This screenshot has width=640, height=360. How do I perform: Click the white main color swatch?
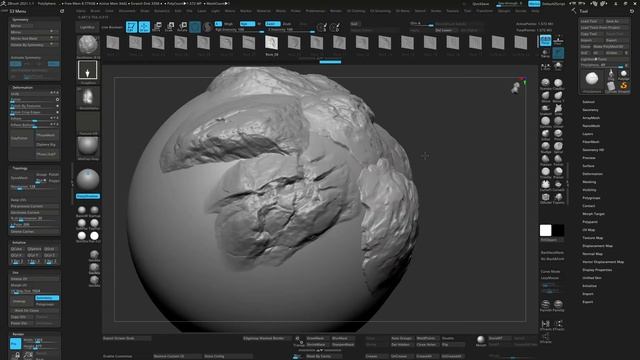[x=545, y=231]
